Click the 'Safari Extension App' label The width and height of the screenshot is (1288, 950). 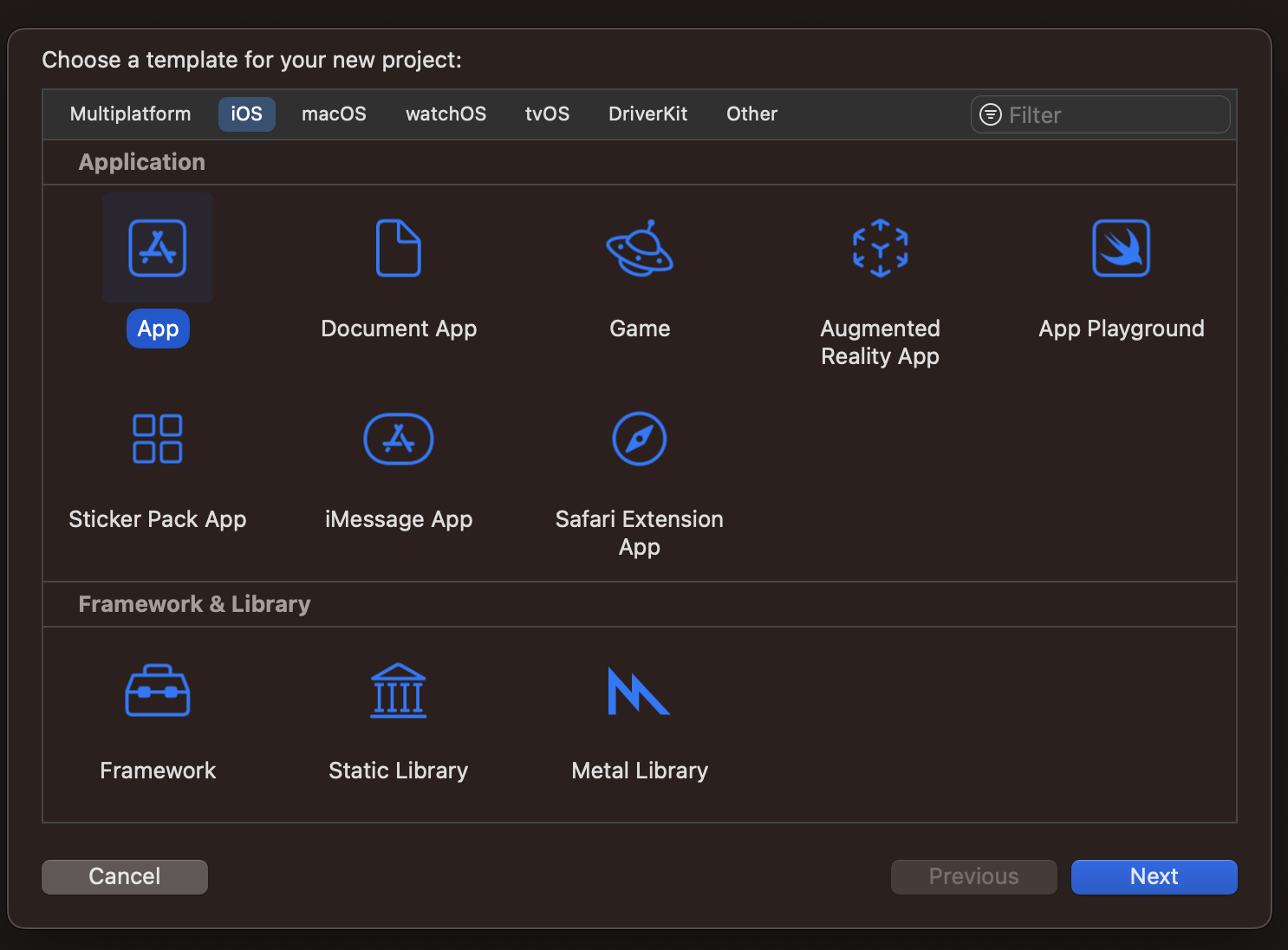(x=640, y=533)
